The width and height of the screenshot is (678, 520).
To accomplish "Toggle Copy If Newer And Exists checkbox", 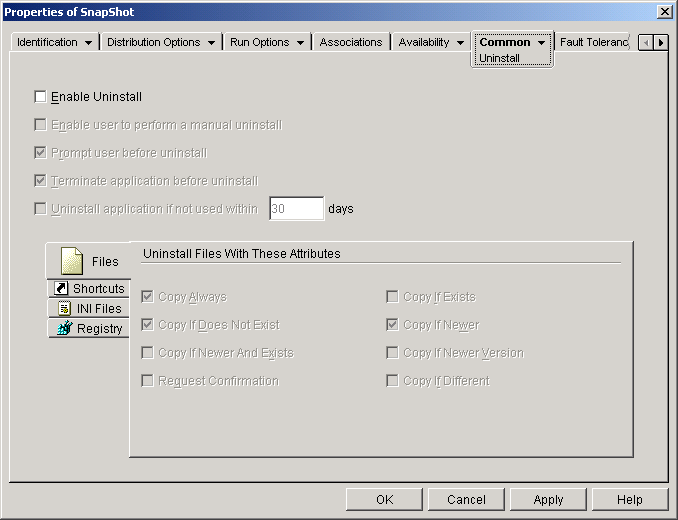I will coord(147,353).
